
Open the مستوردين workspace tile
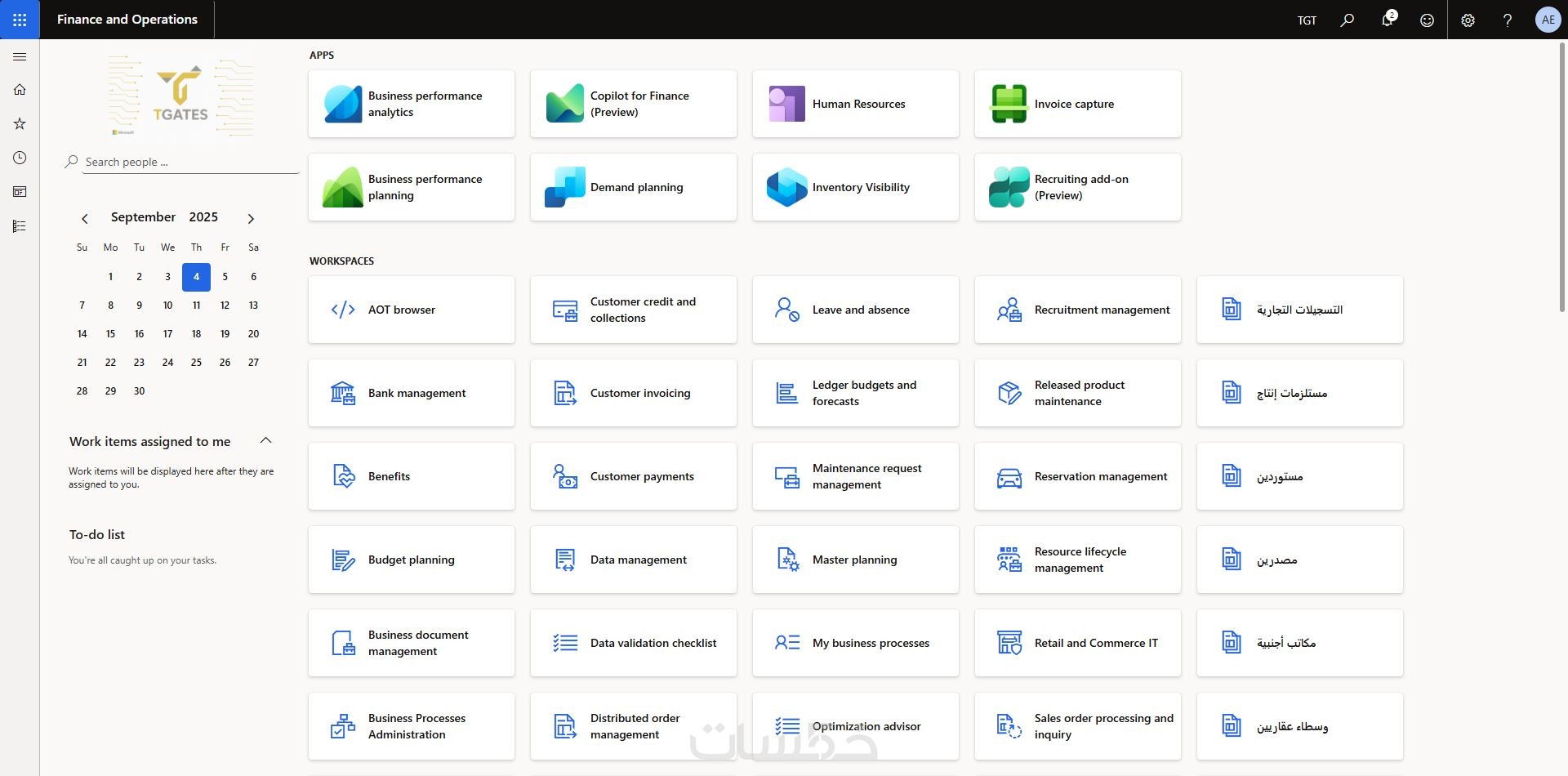1300,476
